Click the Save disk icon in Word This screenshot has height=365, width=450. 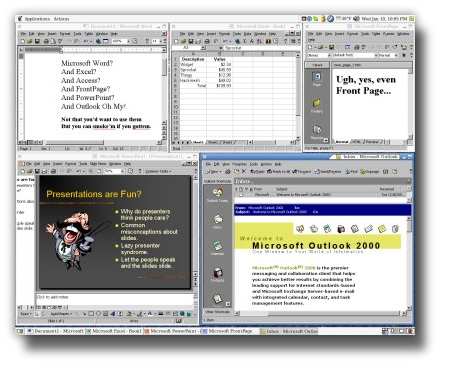click(37, 41)
